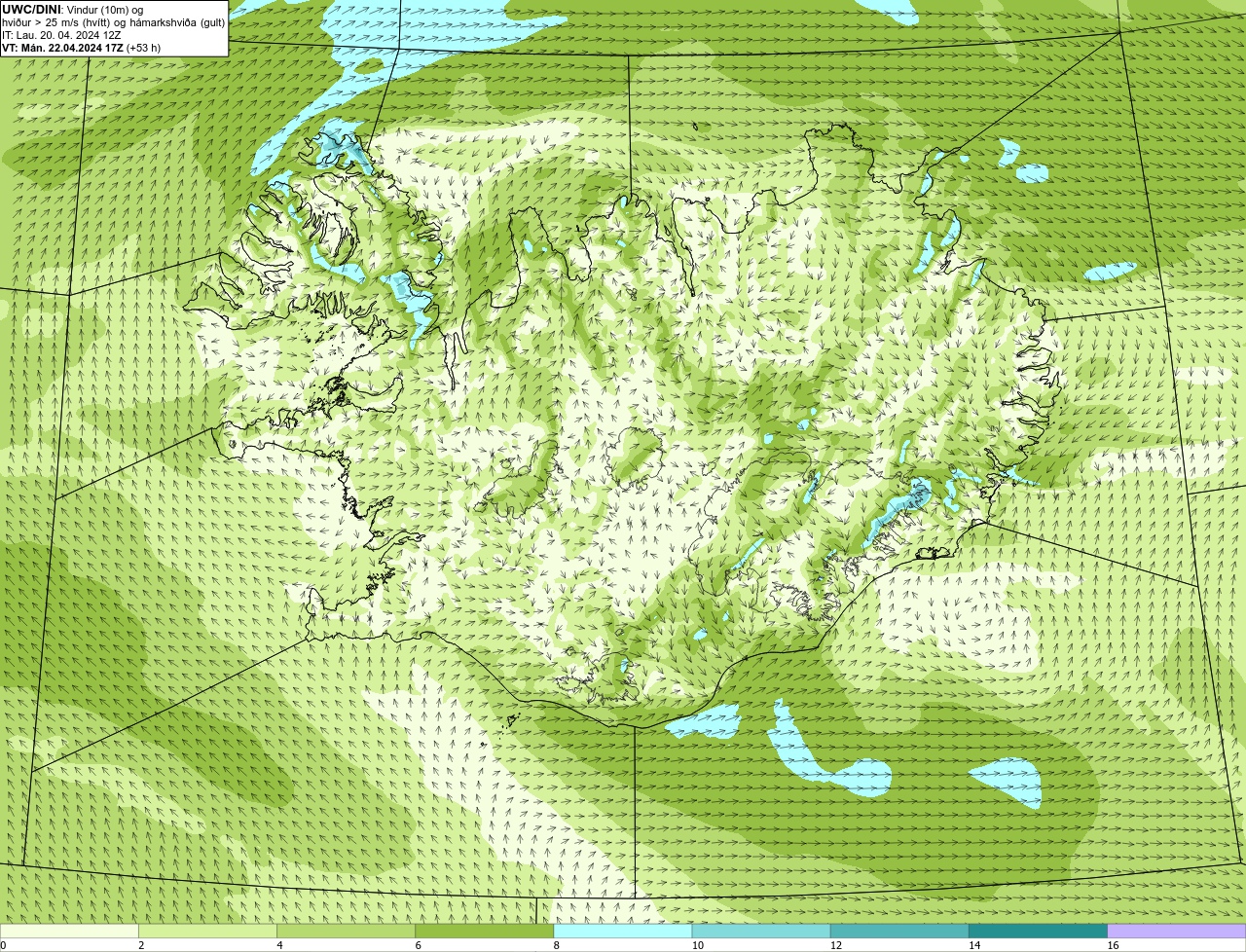1246x952 pixels.
Task: Click the "6" tick label on color scale
Action: (418, 945)
